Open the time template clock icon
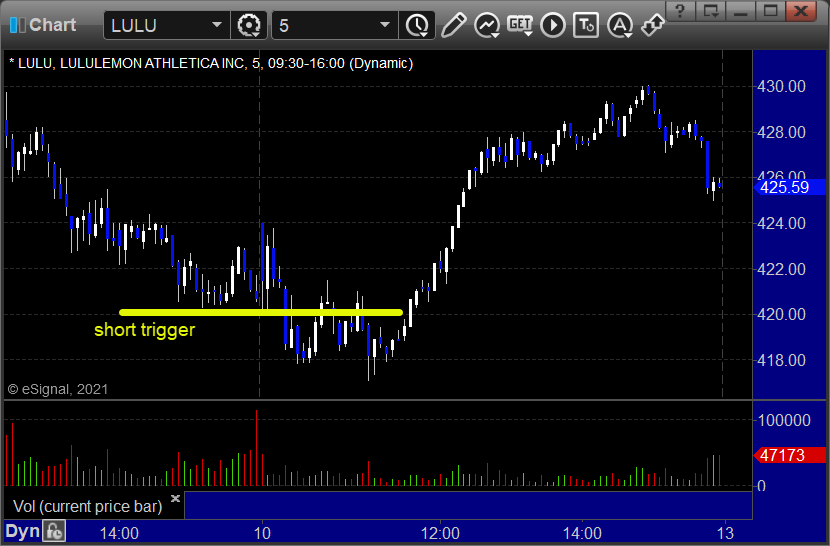830x546 pixels. pos(417,25)
